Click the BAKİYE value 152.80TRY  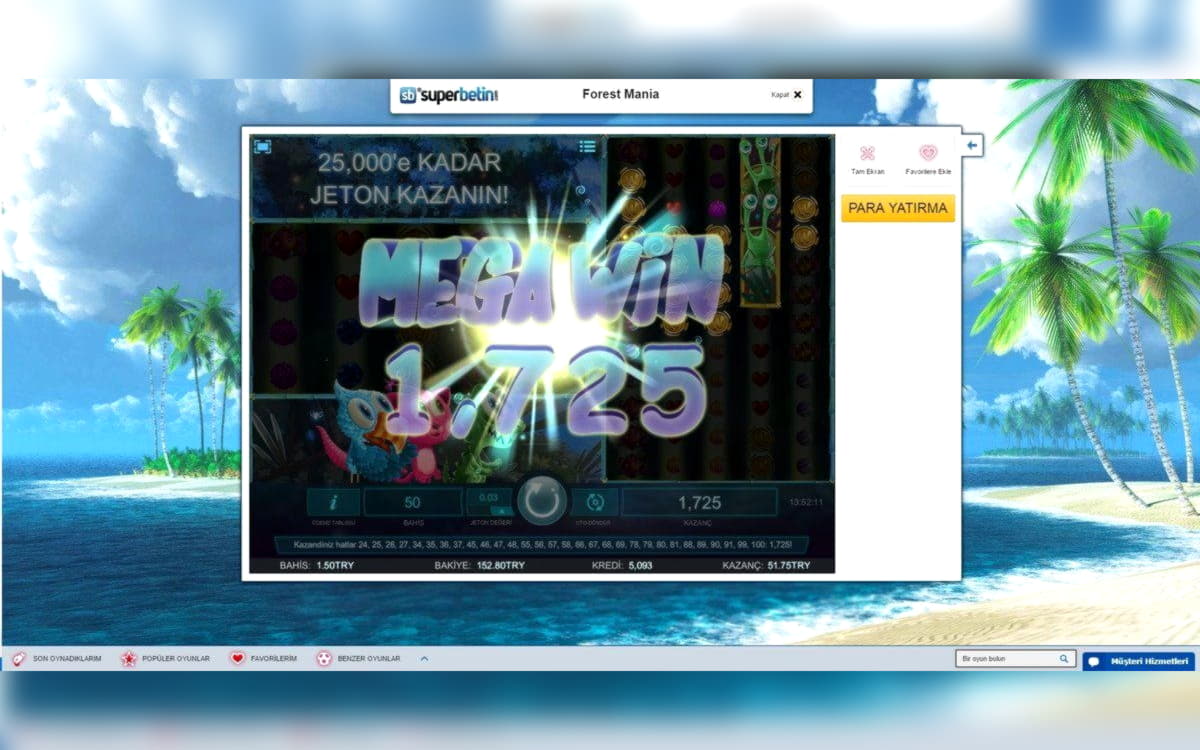pos(501,566)
